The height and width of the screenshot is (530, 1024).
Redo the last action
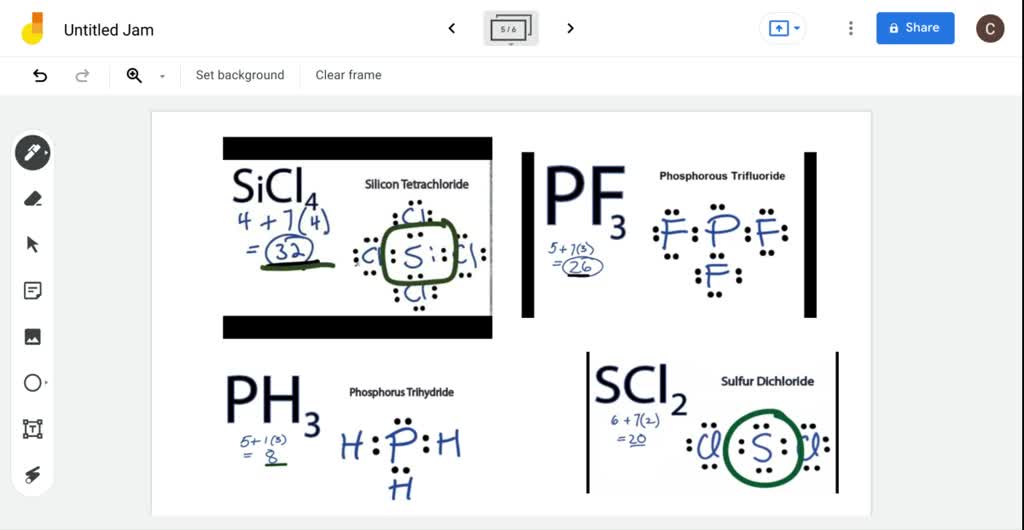83,75
